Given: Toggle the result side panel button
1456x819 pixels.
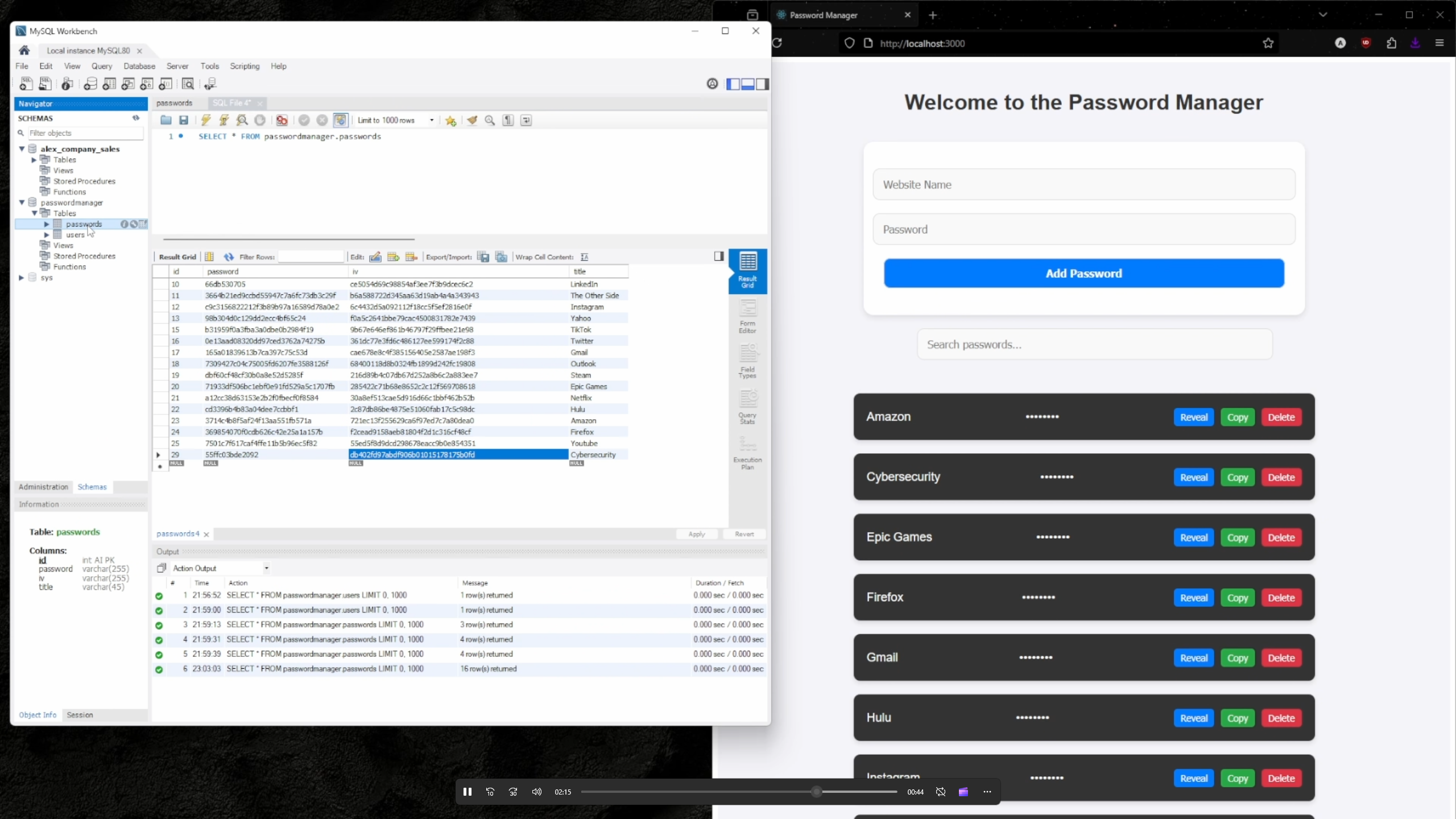Looking at the screenshot, I should [x=719, y=257].
